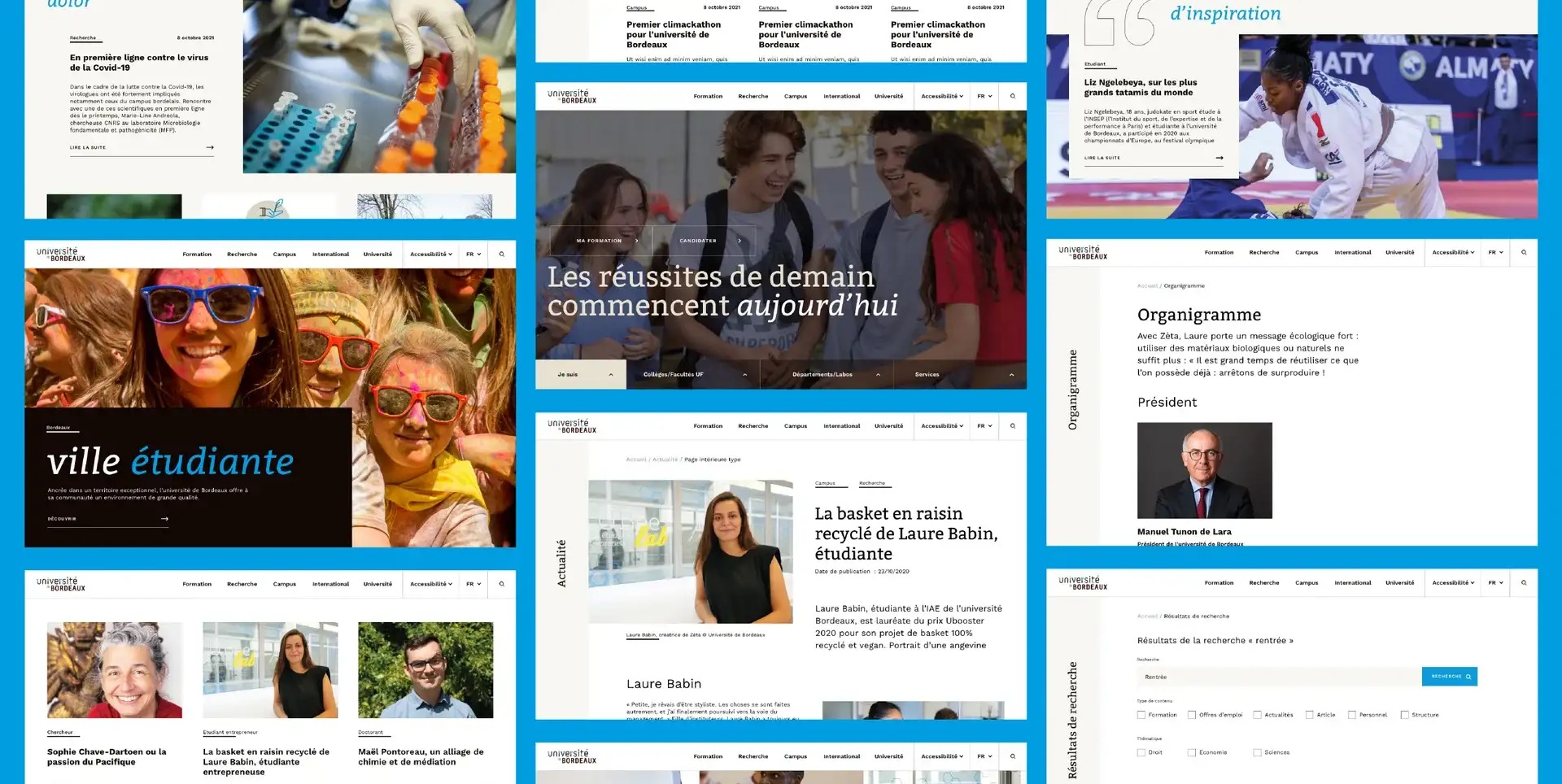Click Bordeaux logo on Laure Babin article page

pyautogui.click(x=572, y=426)
